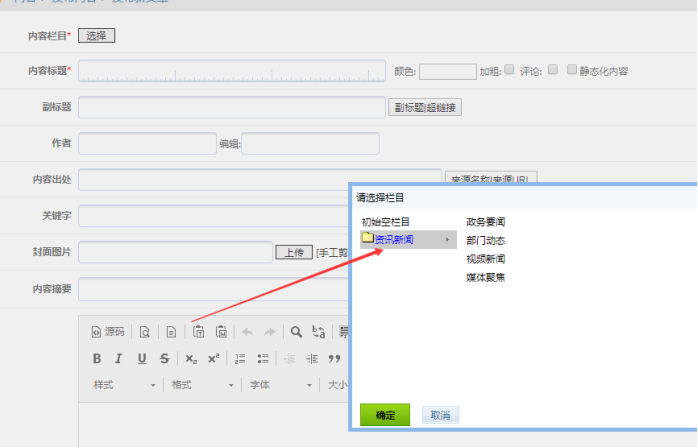Screen dimensions: 698x448
Task: Choose 部门动态 from the column list
Action: [486, 240]
